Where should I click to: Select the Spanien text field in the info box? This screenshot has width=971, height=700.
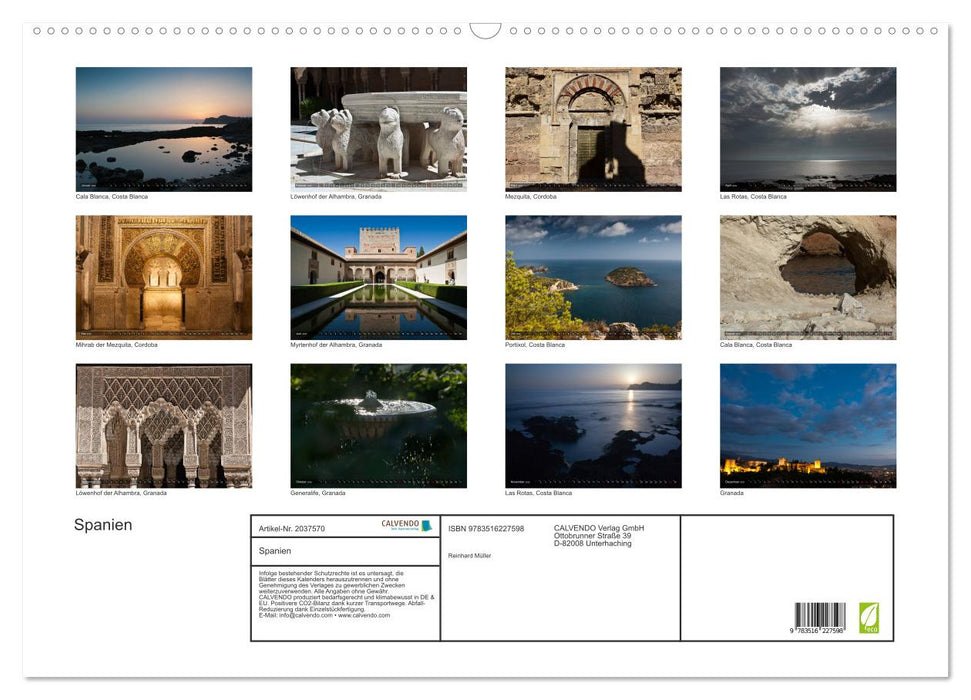tap(274, 551)
